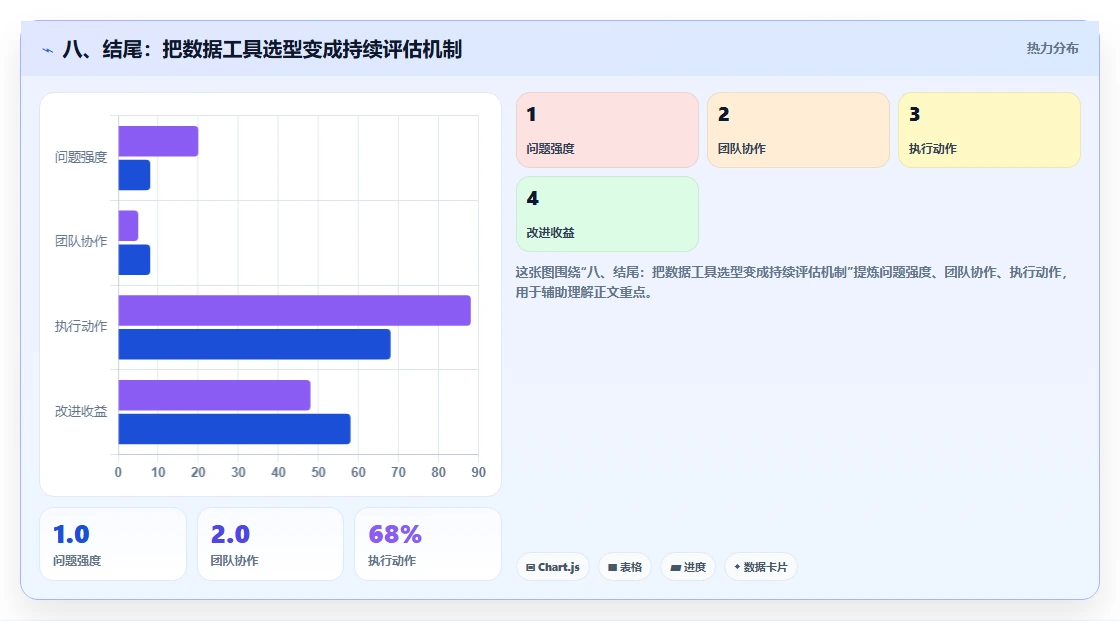Click the purple bar for 执行动作

294,310
